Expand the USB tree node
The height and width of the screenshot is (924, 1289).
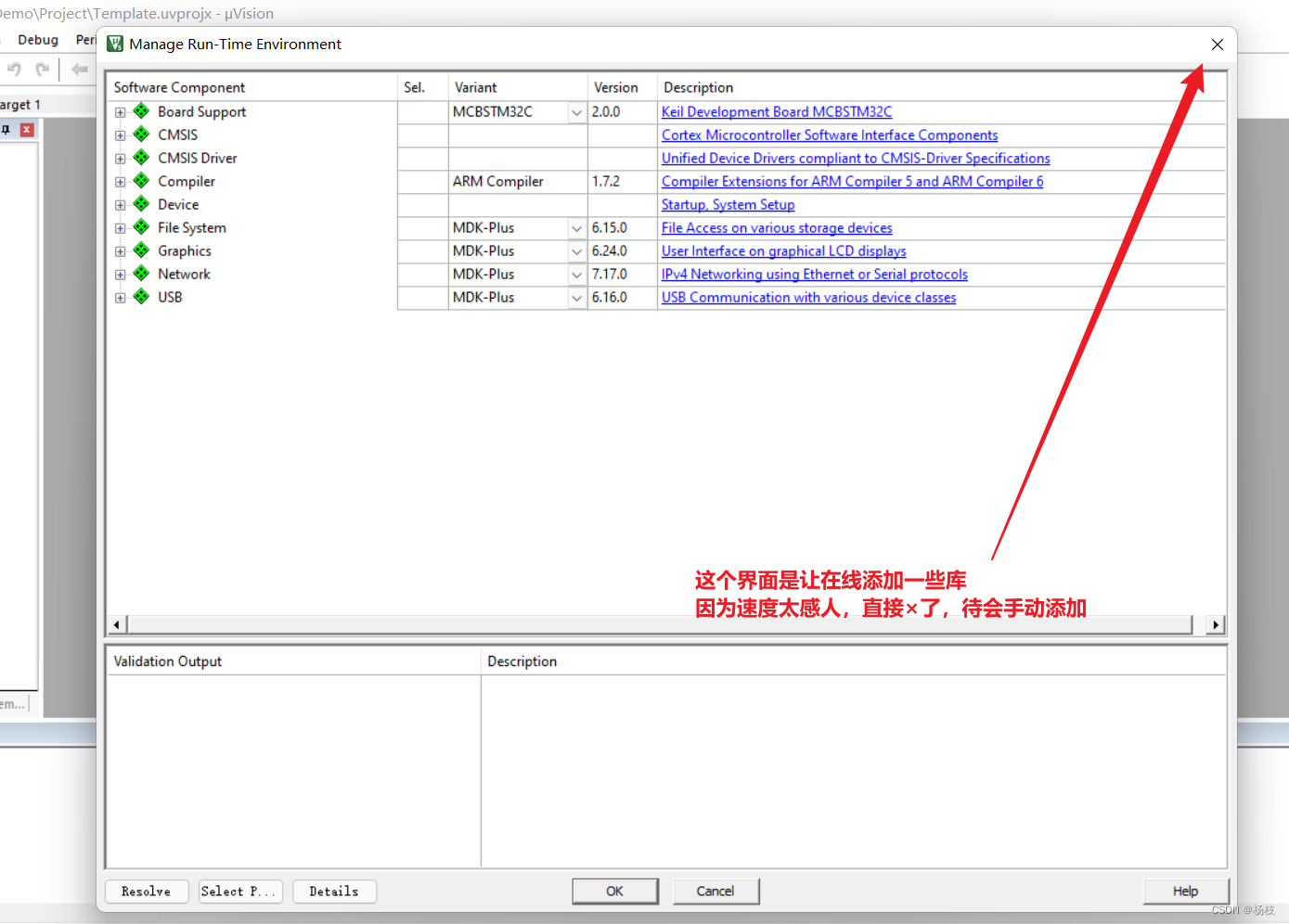click(x=120, y=298)
